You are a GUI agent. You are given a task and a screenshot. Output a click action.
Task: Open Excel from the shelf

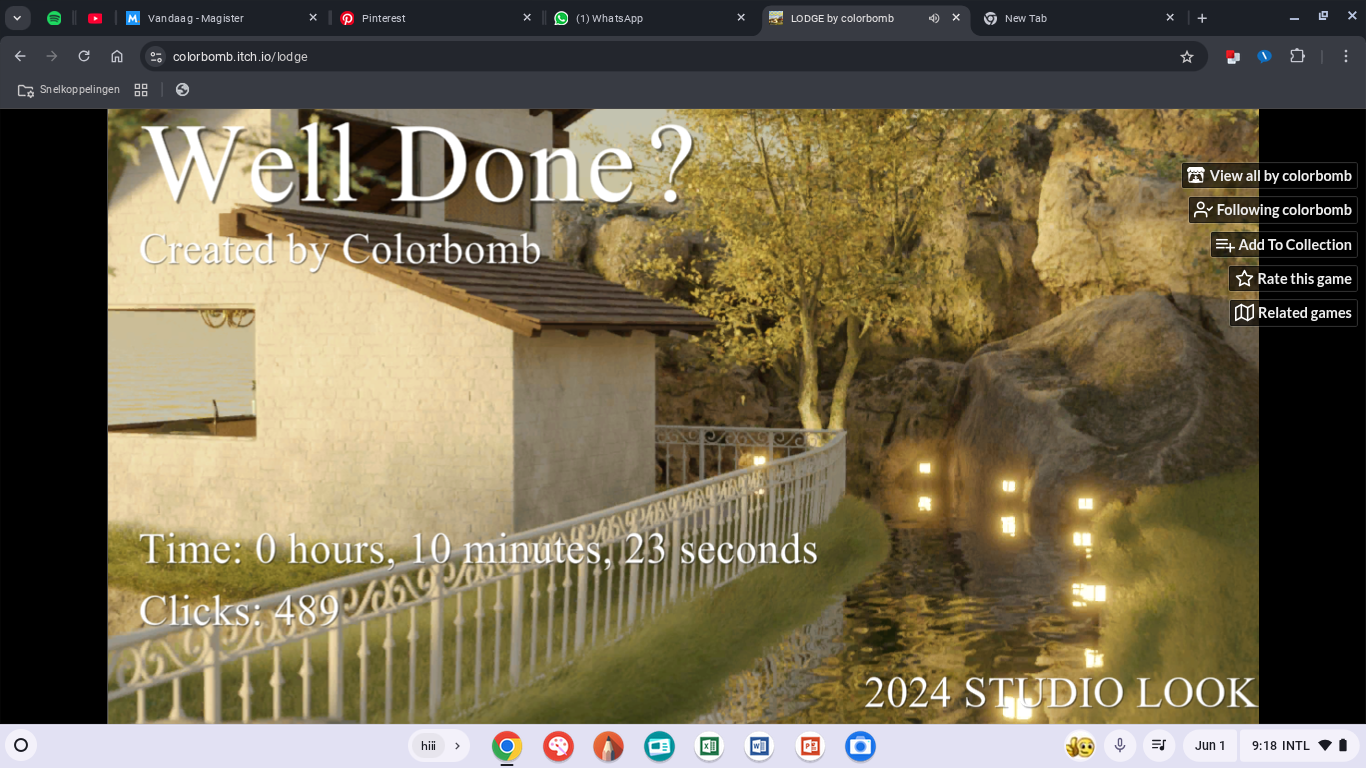coord(709,746)
